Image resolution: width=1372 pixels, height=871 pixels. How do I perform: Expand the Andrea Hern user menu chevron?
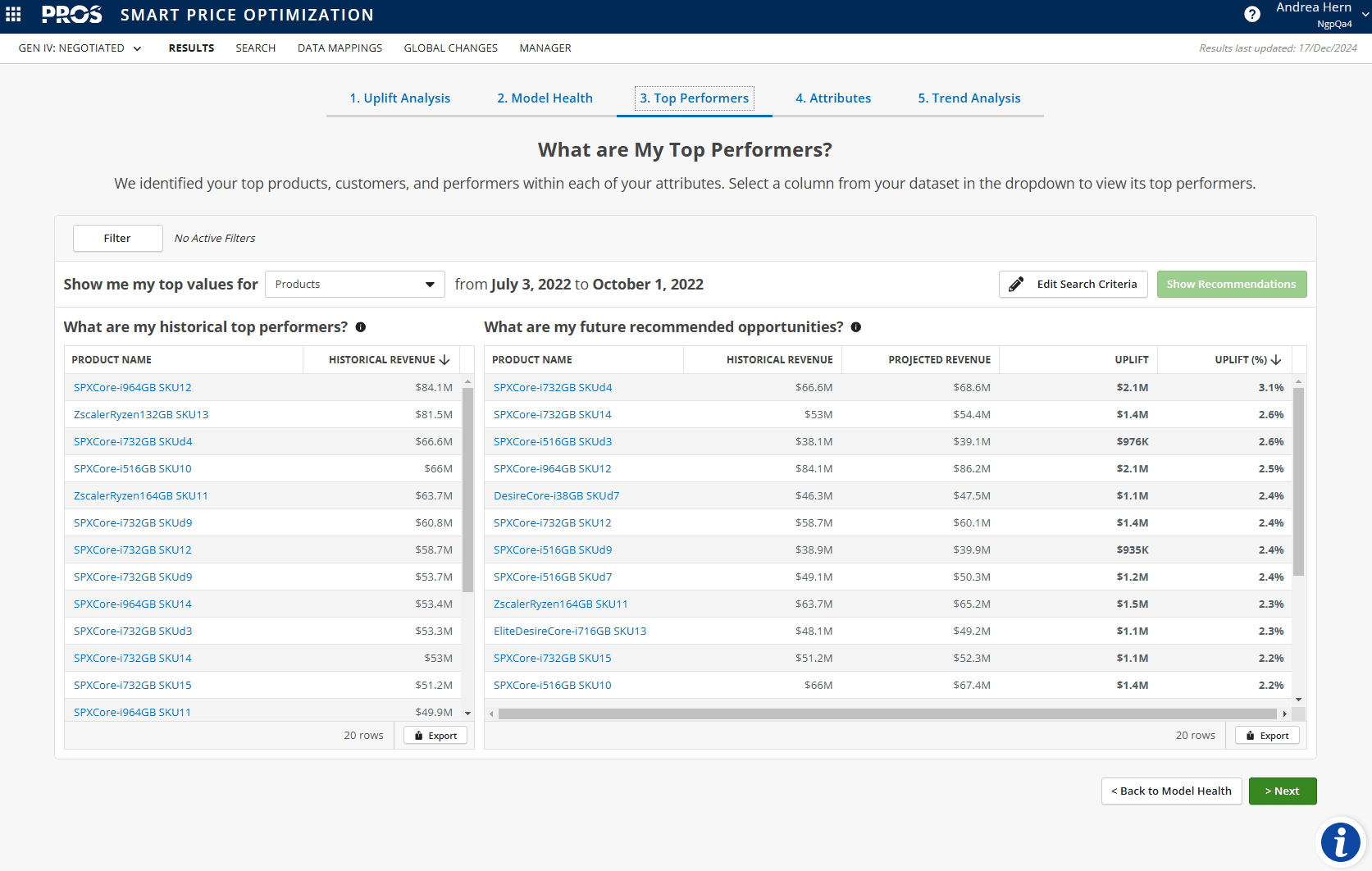tap(1363, 13)
